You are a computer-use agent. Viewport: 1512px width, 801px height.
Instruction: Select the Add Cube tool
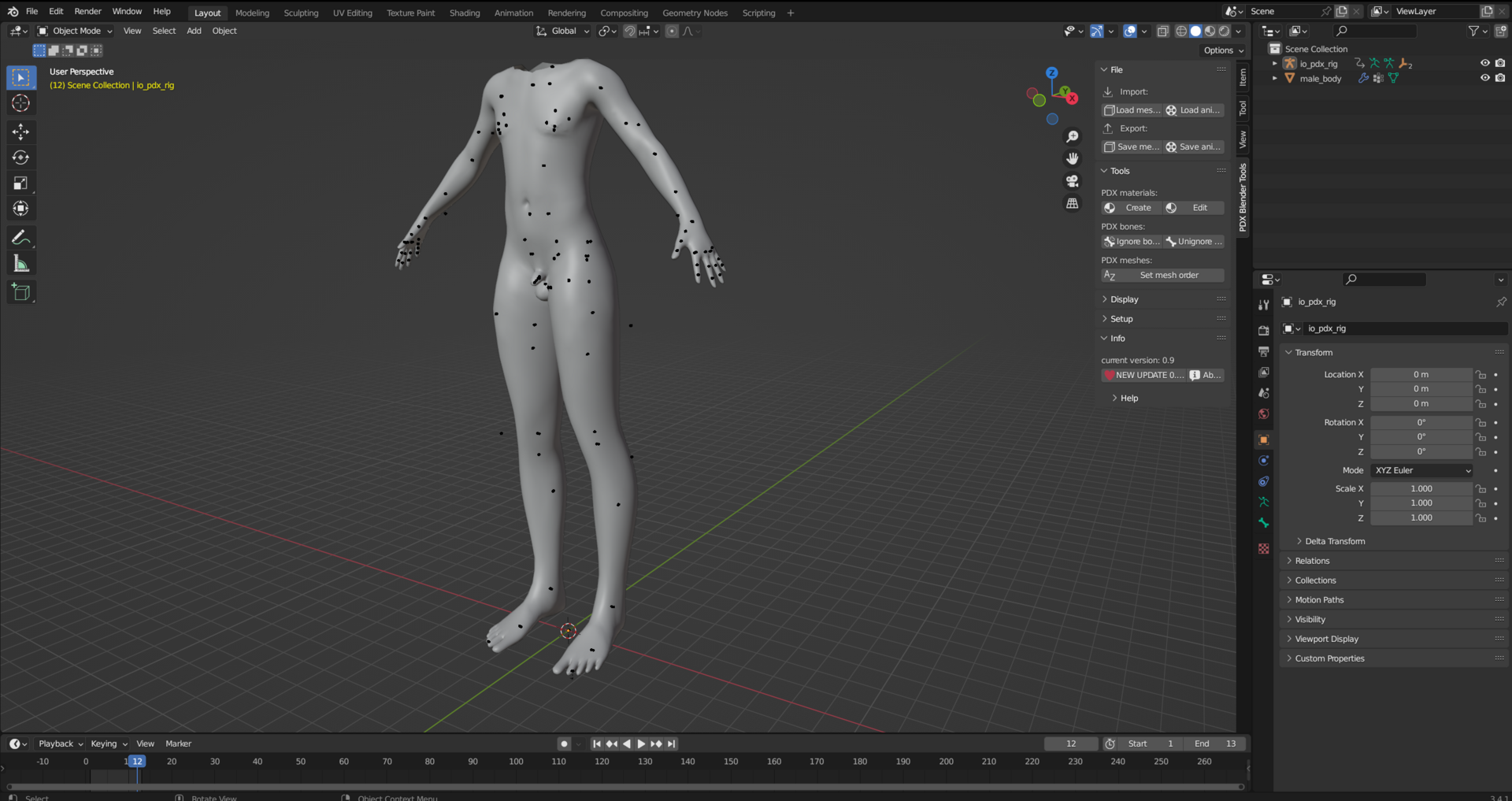pyautogui.click(x=21, y=292)
